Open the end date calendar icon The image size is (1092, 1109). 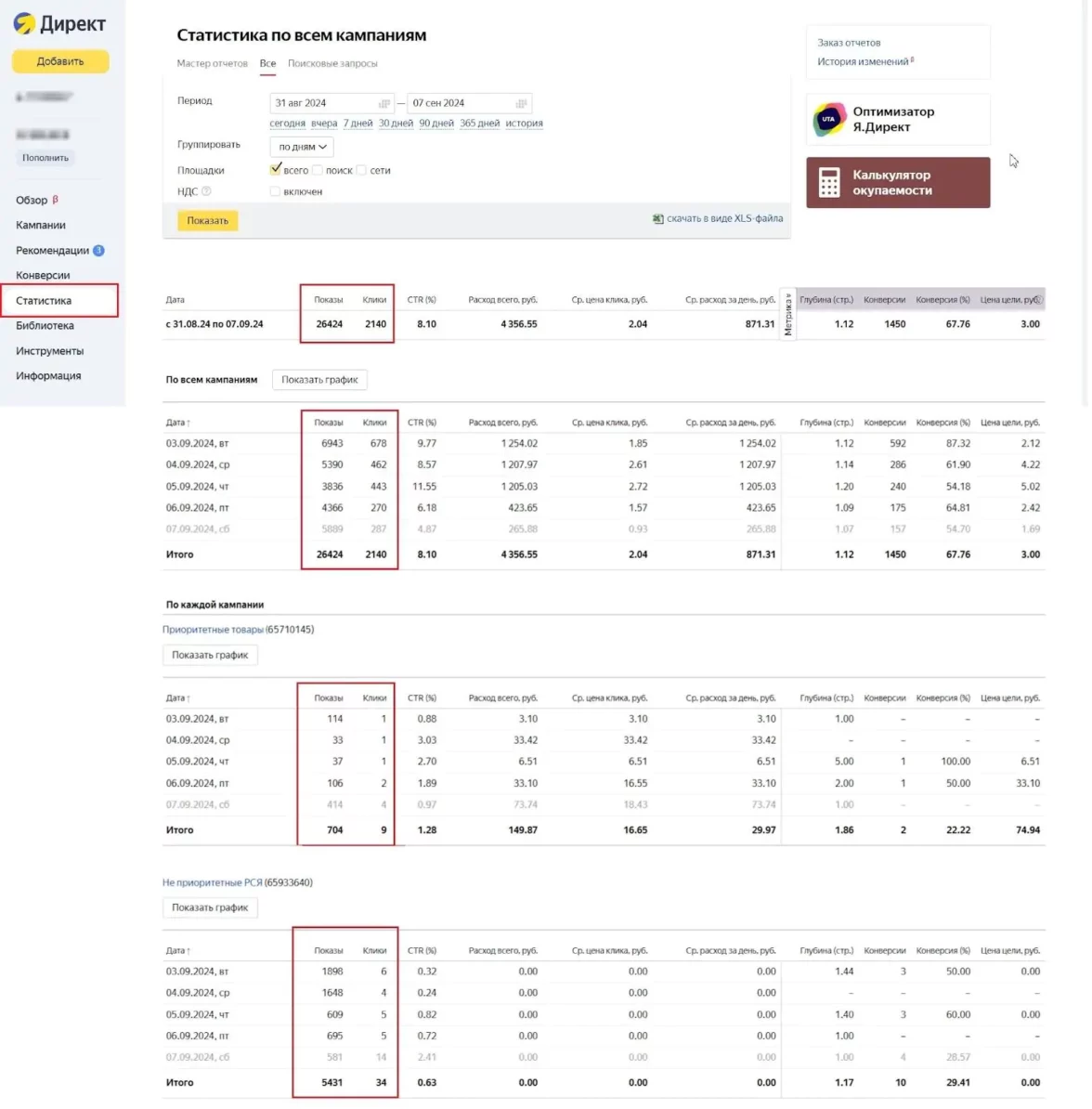[x=521, y=103]
